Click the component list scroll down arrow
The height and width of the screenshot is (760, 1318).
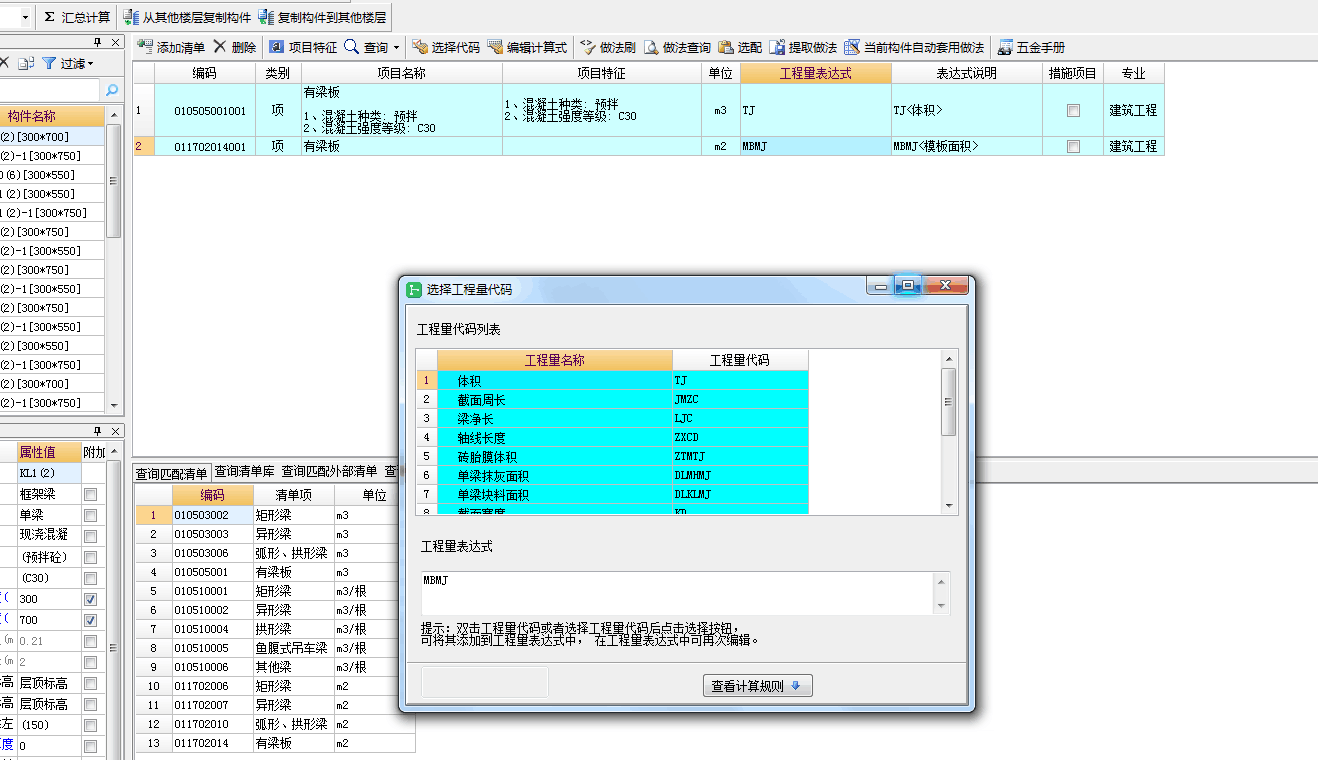pyautogui.click(x=113, y=405)
